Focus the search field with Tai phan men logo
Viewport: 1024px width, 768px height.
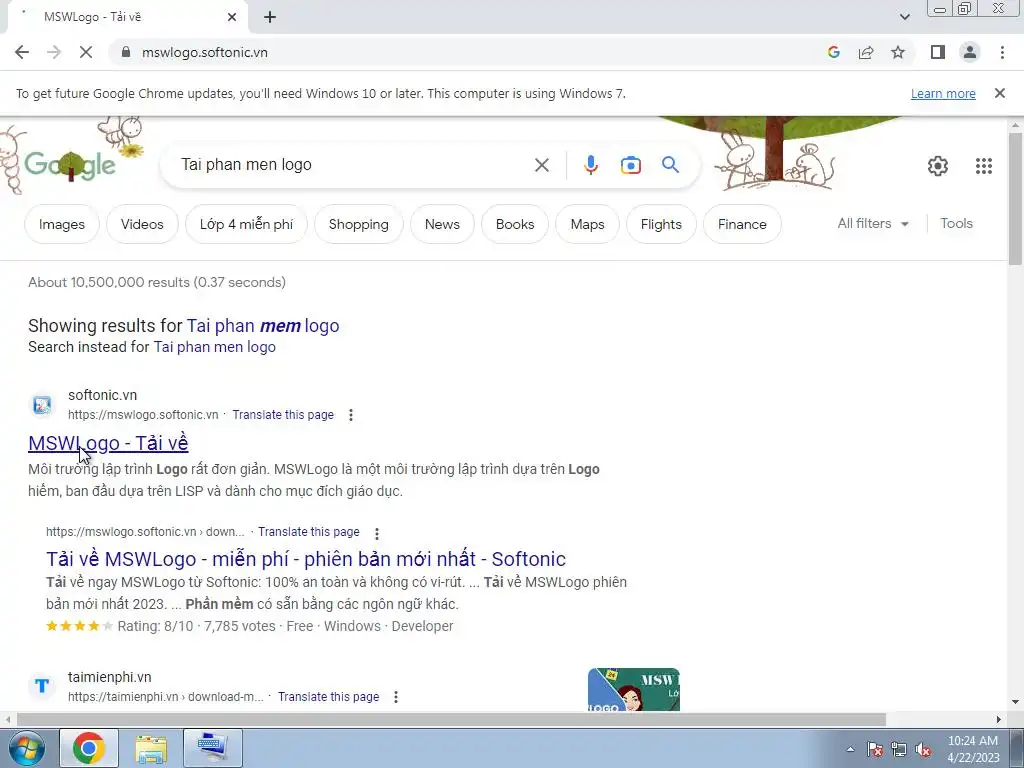(353, 165)
